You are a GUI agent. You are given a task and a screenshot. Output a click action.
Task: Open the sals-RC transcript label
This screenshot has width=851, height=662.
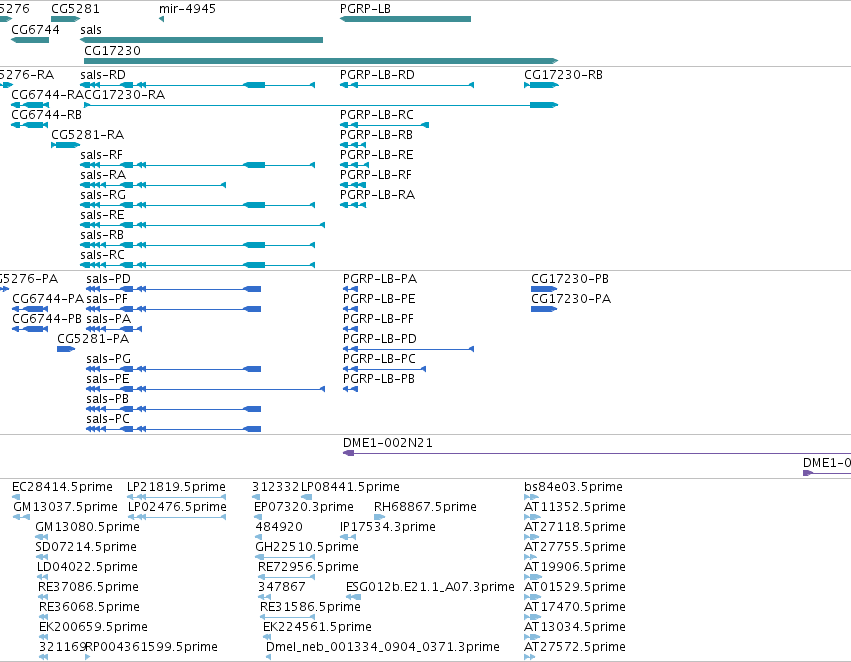pyautogui.click(x=102, y=255)
